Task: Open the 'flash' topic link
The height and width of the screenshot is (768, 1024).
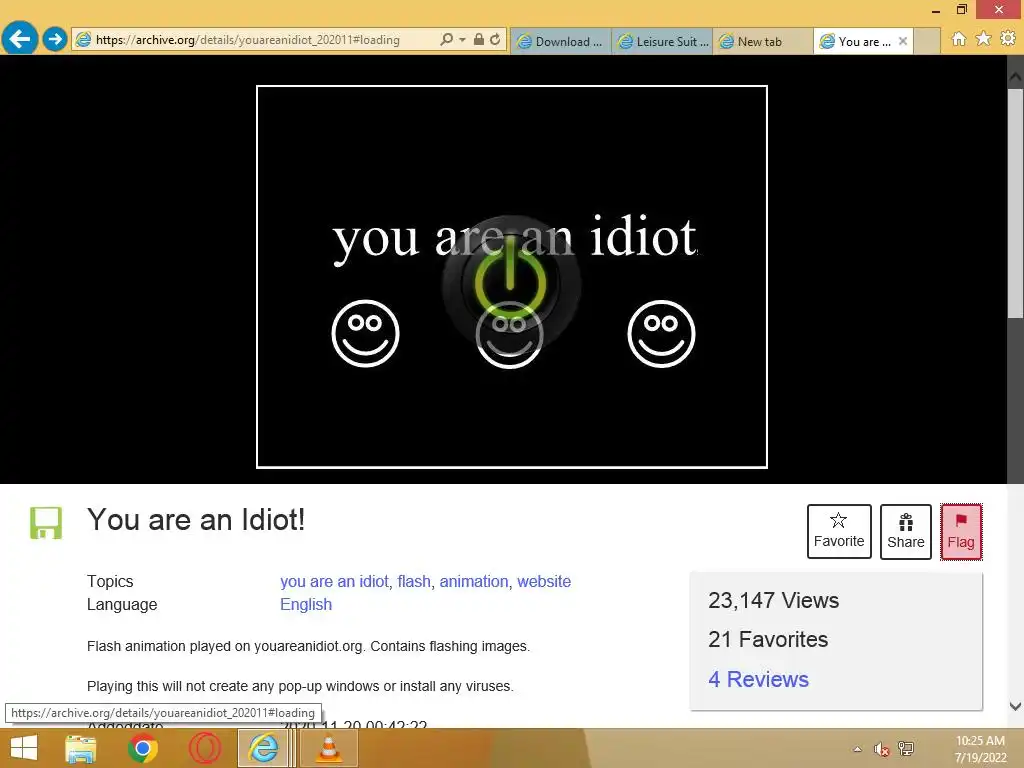Action: click(x=414, y=581)
